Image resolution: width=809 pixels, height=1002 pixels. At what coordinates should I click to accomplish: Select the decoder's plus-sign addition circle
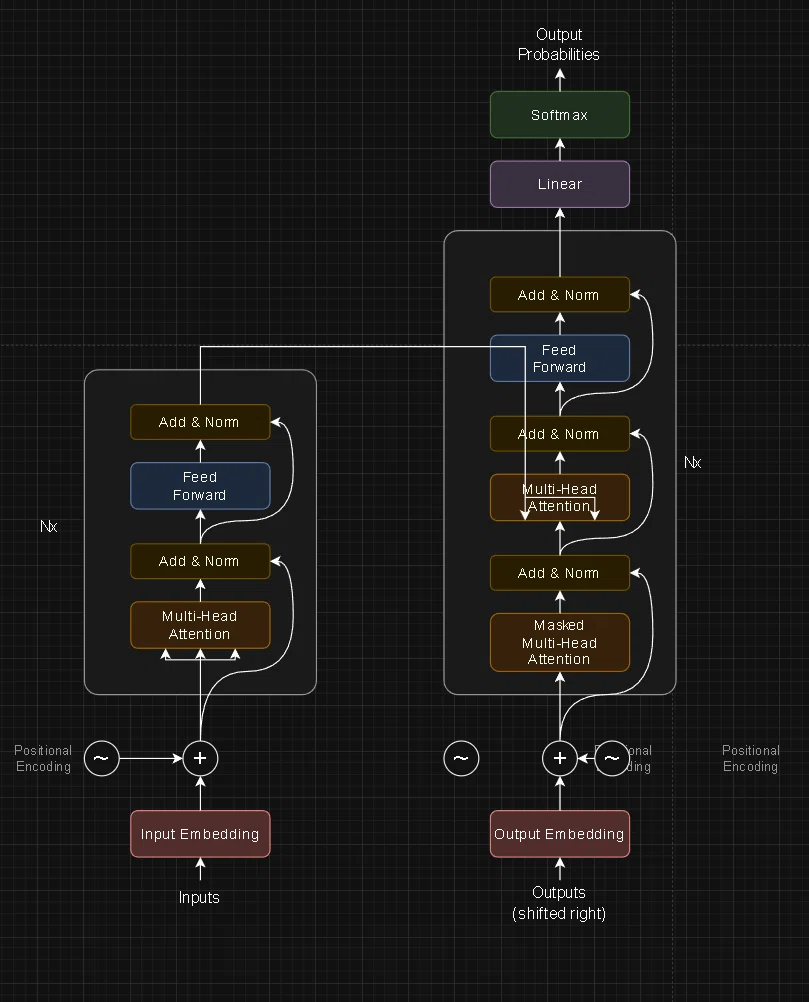coord(560,759)
